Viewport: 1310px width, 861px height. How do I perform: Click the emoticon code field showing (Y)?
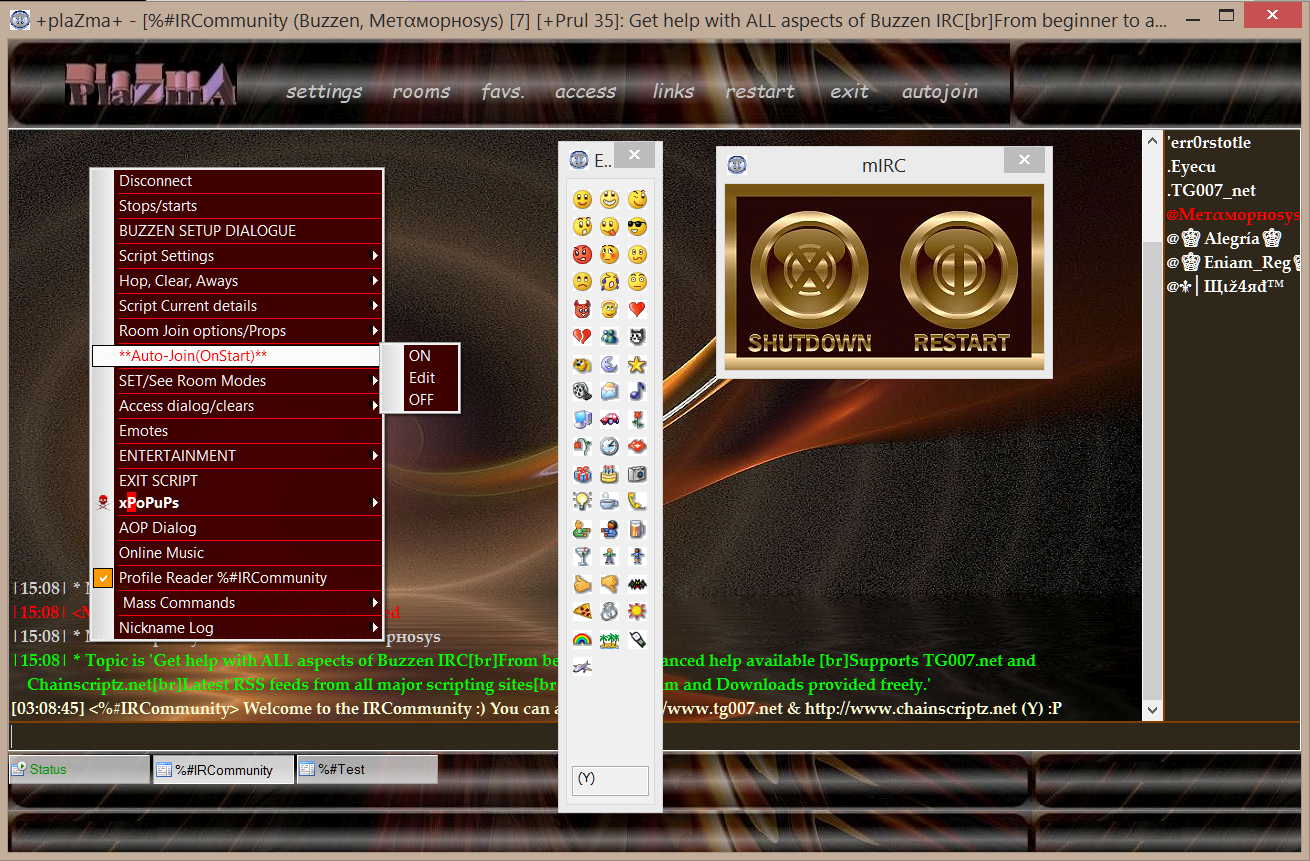tap(610, 780)
